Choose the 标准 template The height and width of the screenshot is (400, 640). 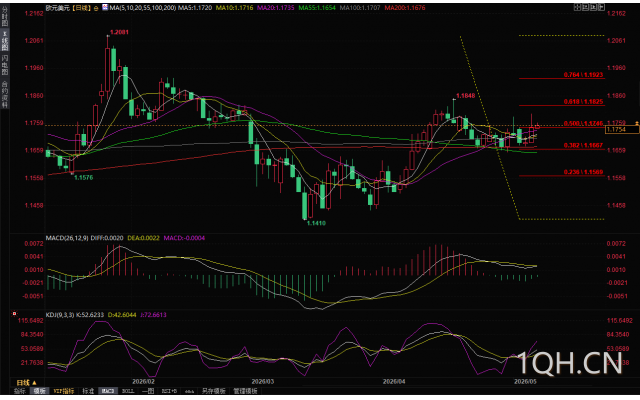pyautogui.click(x=88, y=391)
